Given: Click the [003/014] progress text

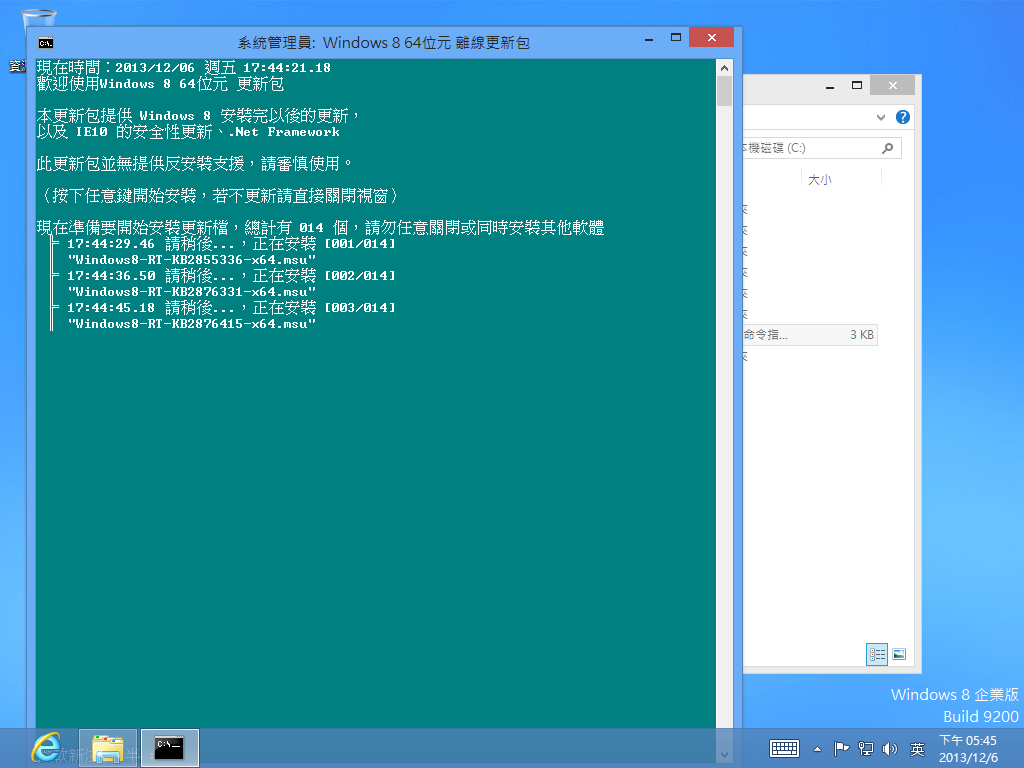Looking at the screenshot, I should point(360,308).
